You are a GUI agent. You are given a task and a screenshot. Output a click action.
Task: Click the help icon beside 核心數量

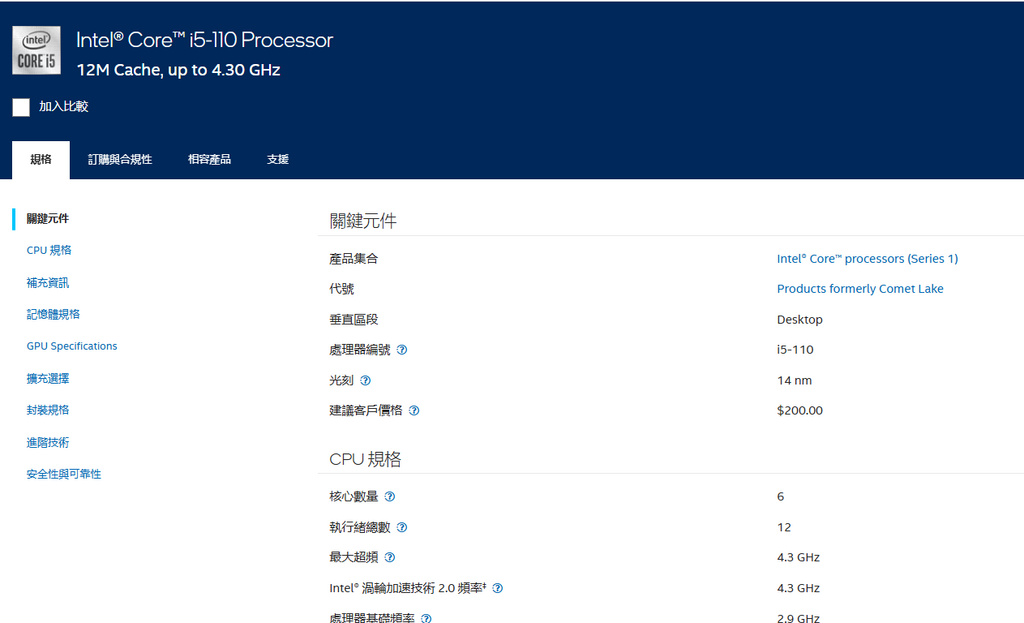[390, 496]
